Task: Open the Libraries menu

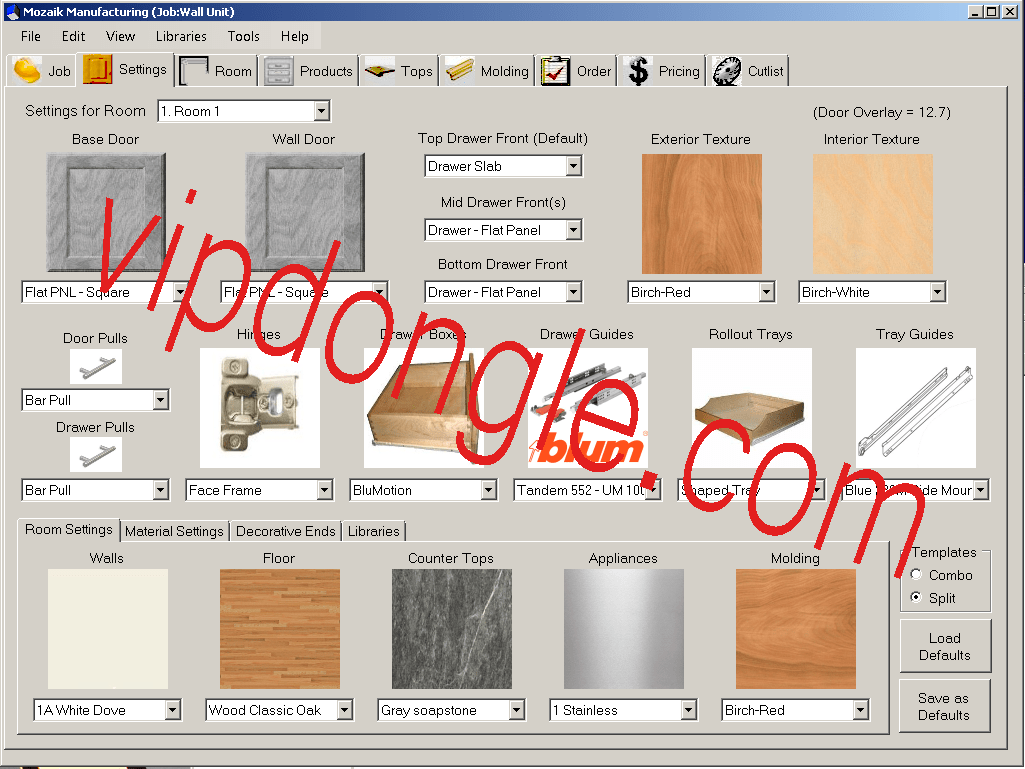Action: click(181, 36)
